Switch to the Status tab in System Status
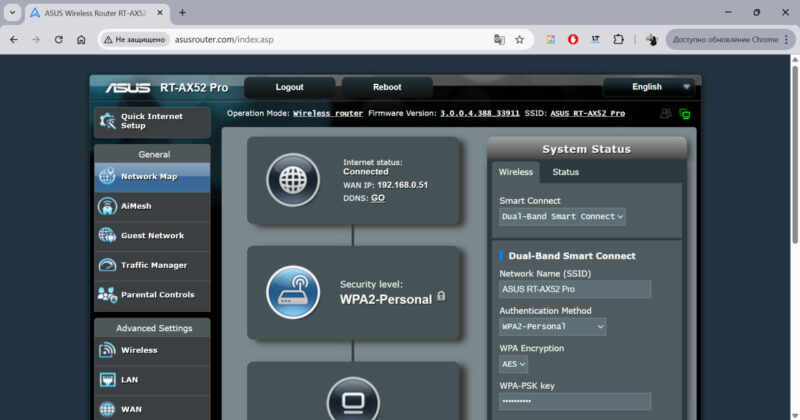This screenshot has width=800, height=420. tap(565, 172)
